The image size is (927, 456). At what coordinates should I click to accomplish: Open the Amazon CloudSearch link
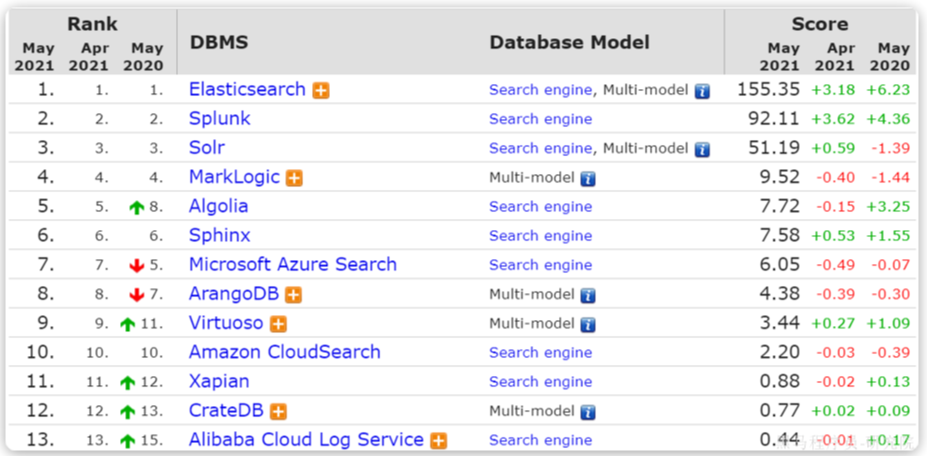284,352
